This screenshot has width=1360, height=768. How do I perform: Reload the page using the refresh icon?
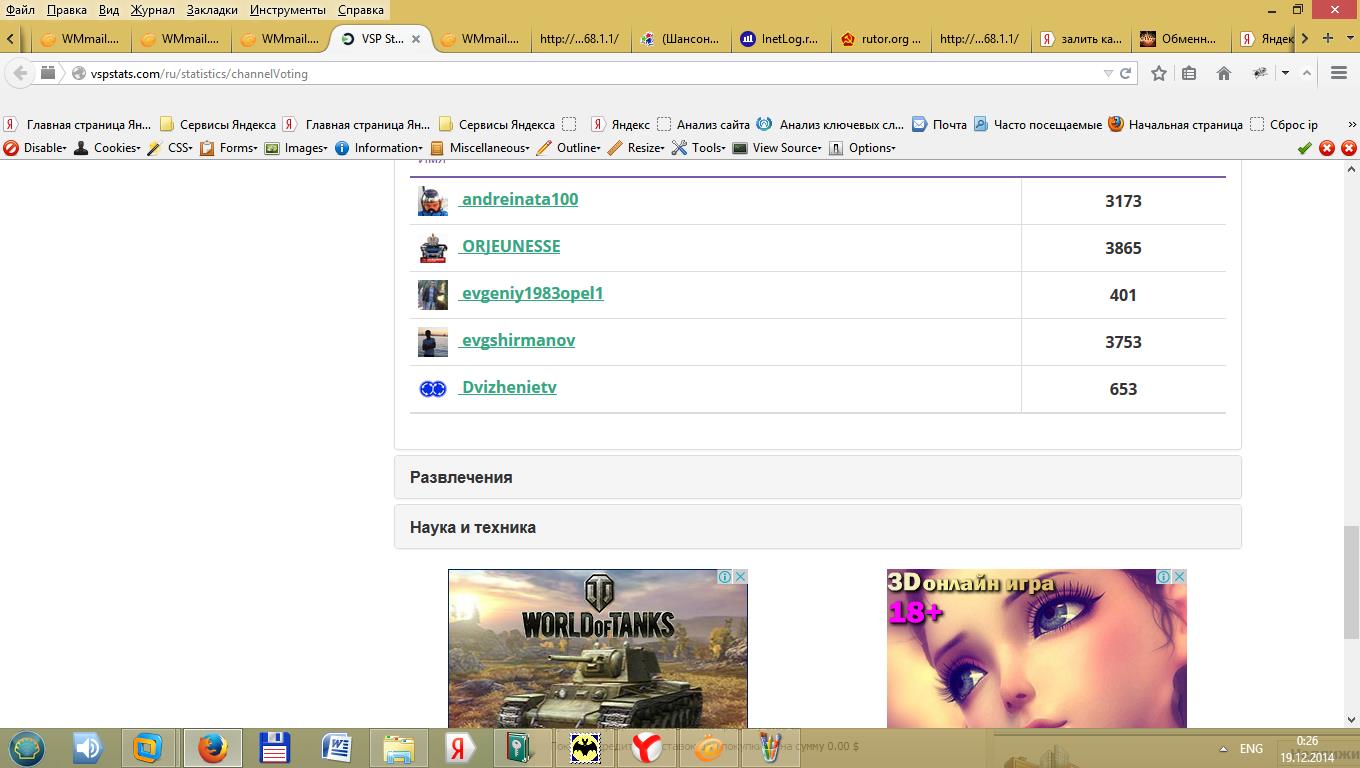[1125, 73]
